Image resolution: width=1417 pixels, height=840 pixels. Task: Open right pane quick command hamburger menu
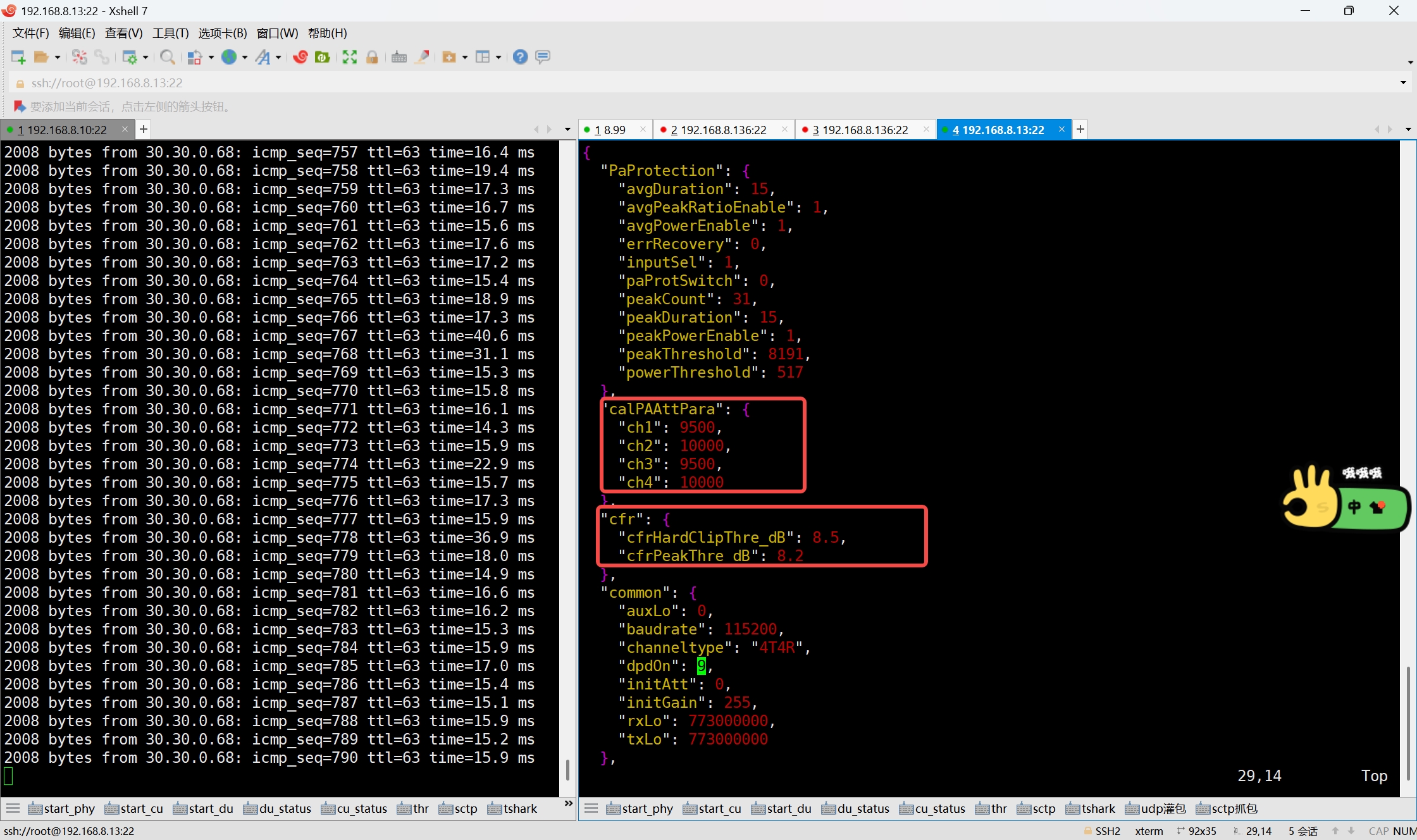click(x=591, y=808)
